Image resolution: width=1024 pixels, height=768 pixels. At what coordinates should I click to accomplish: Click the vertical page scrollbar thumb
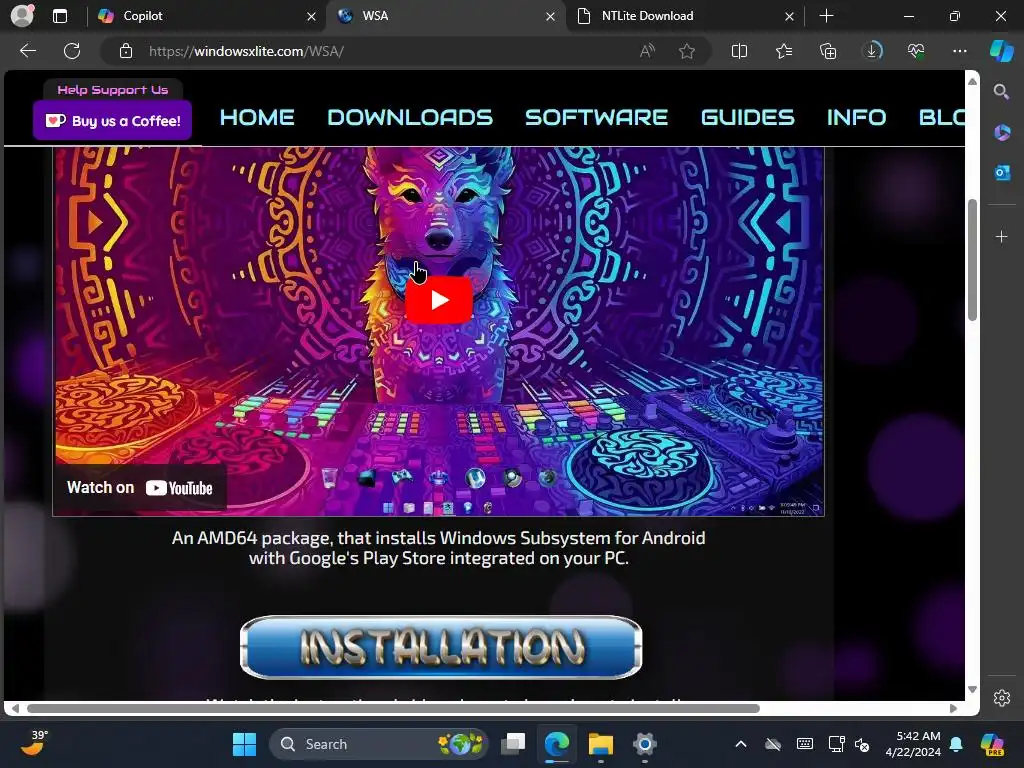972,260
